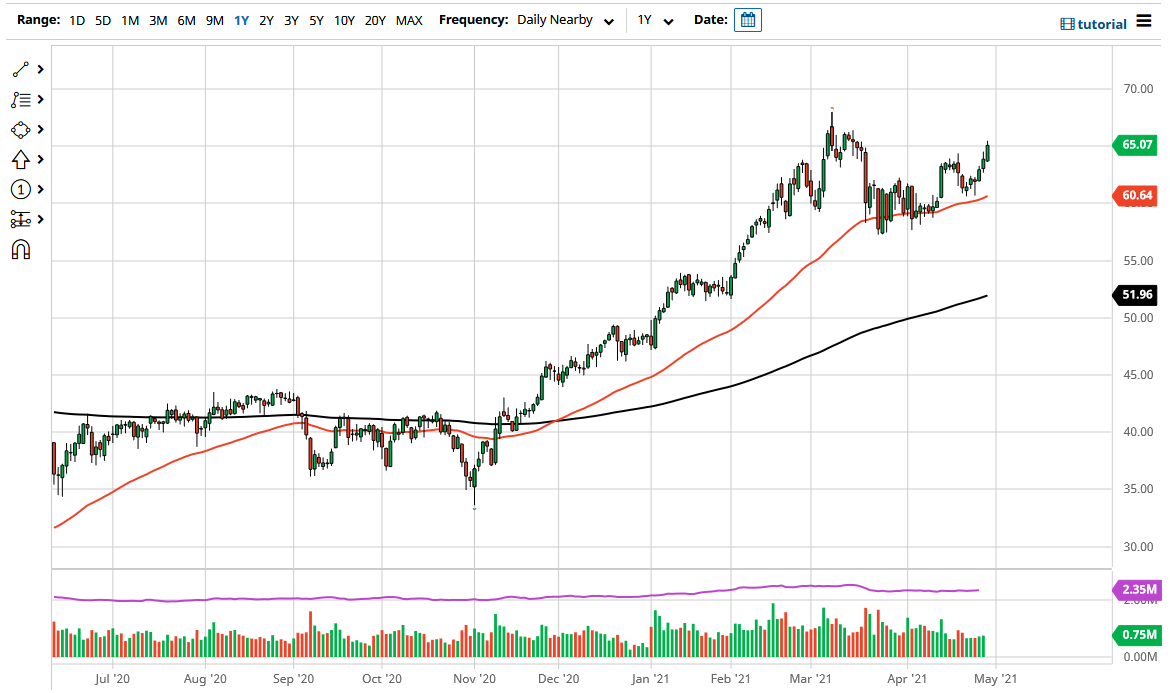Open the annotation notes tool

[20, 99]
